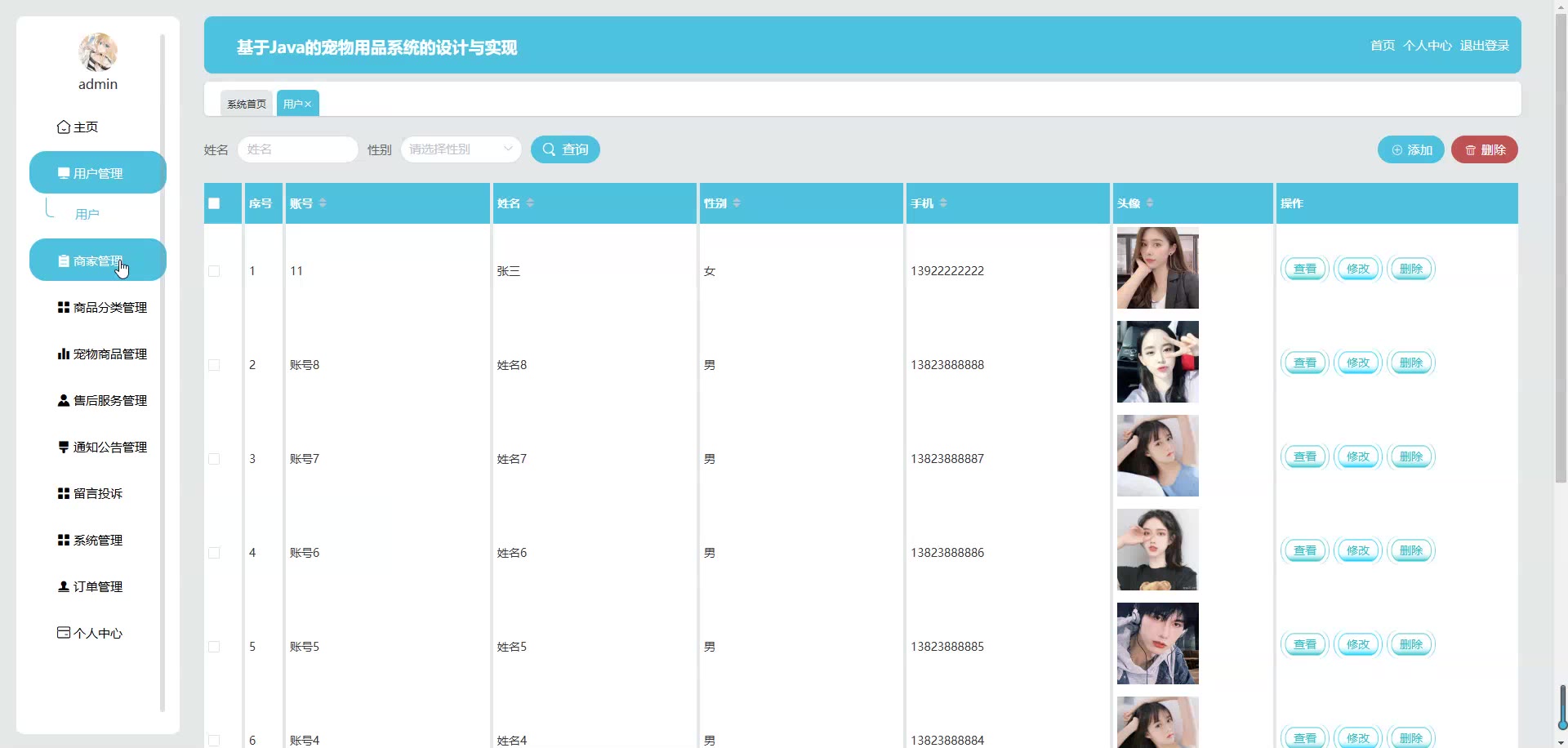
Task: Sort the table by 姓名 column
Action: tap(530, 203)
